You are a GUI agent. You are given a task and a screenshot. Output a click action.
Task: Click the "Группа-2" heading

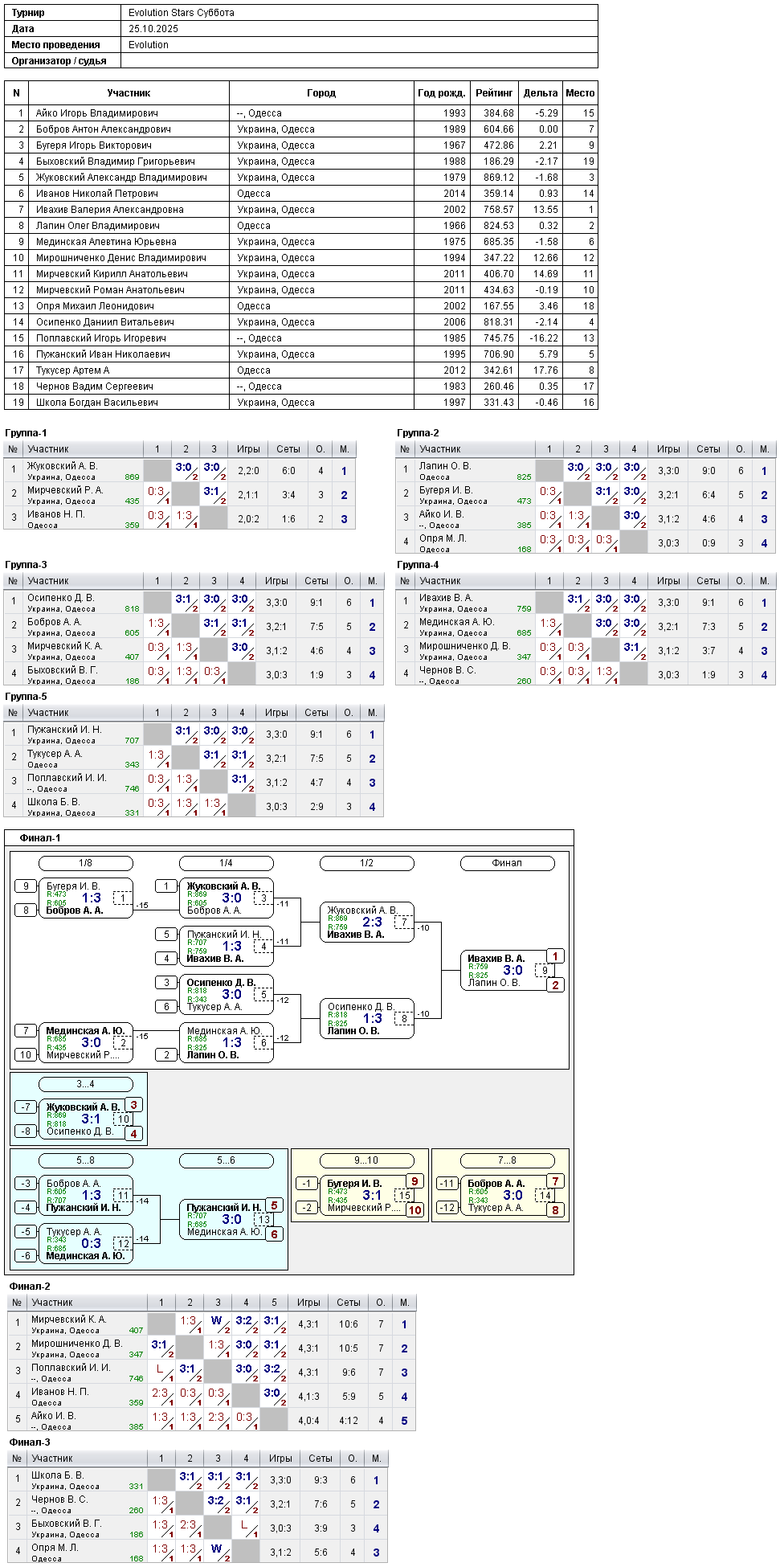pos(418,433)
